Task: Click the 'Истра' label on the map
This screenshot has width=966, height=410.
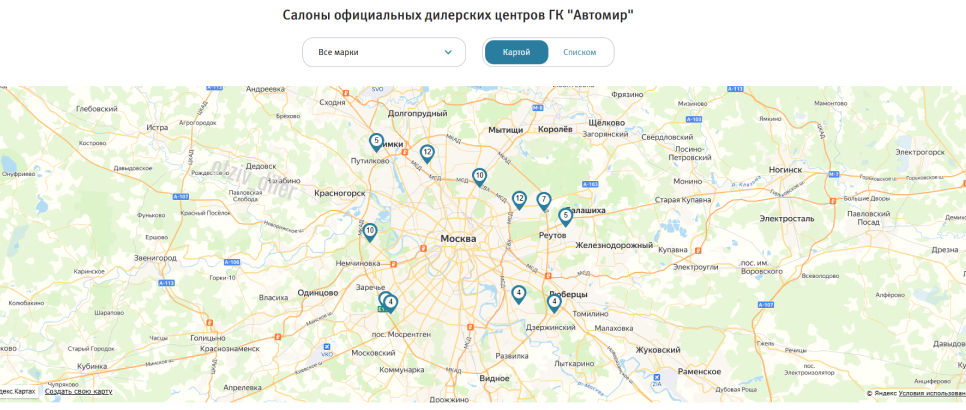Action: [x=158, y=127]
